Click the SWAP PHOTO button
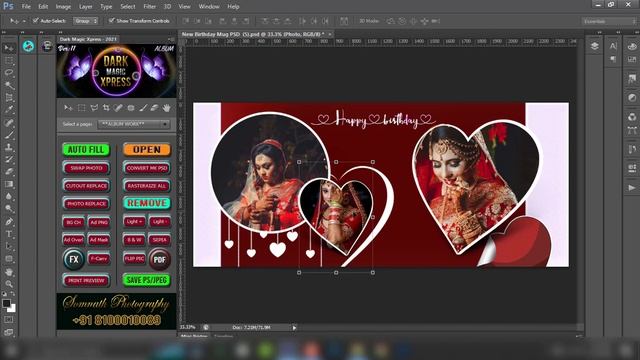This screenshot has width=640, height=360. (86, 168)
